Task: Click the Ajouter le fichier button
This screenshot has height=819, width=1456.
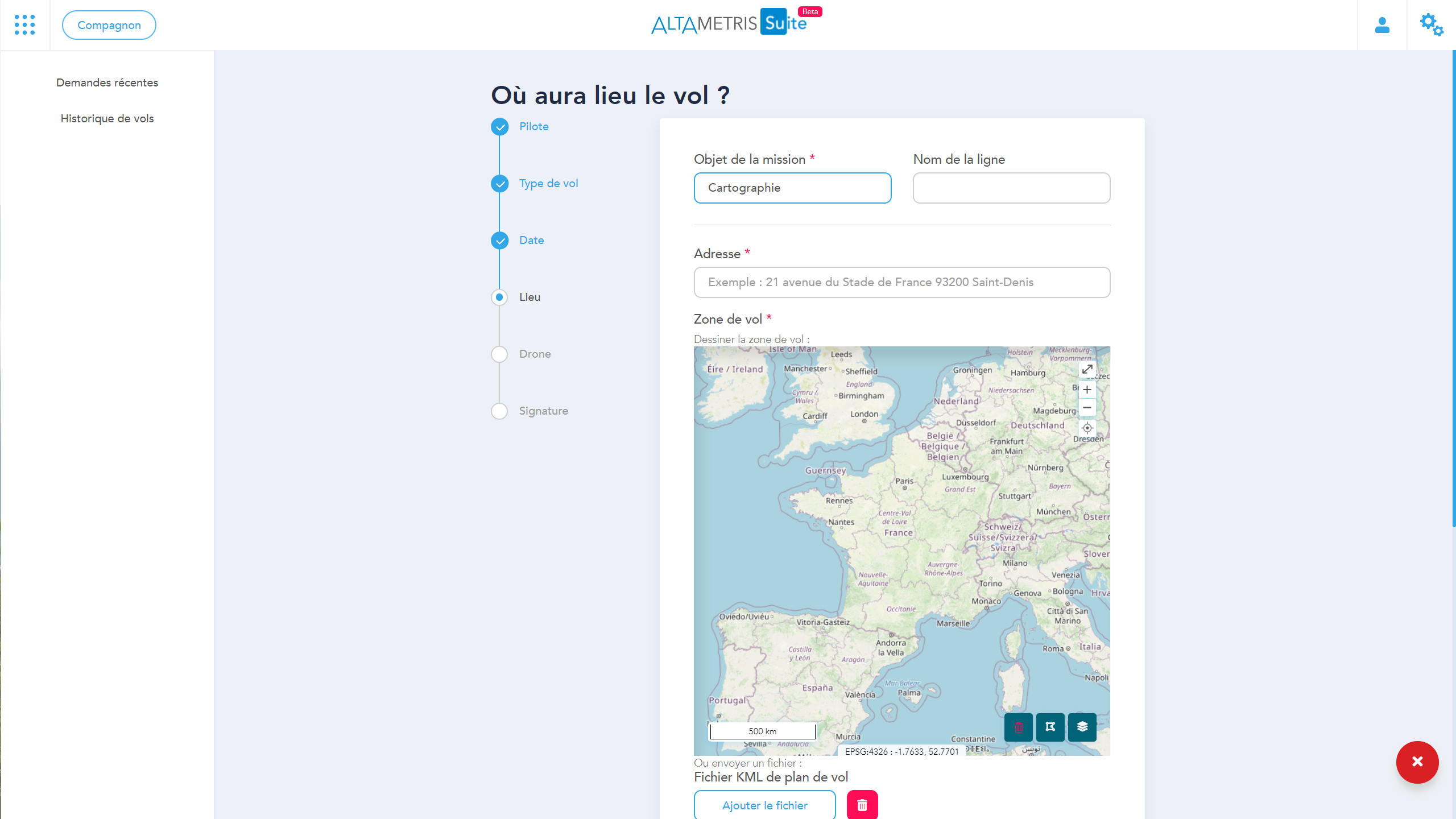Action: tap(764, 805)
